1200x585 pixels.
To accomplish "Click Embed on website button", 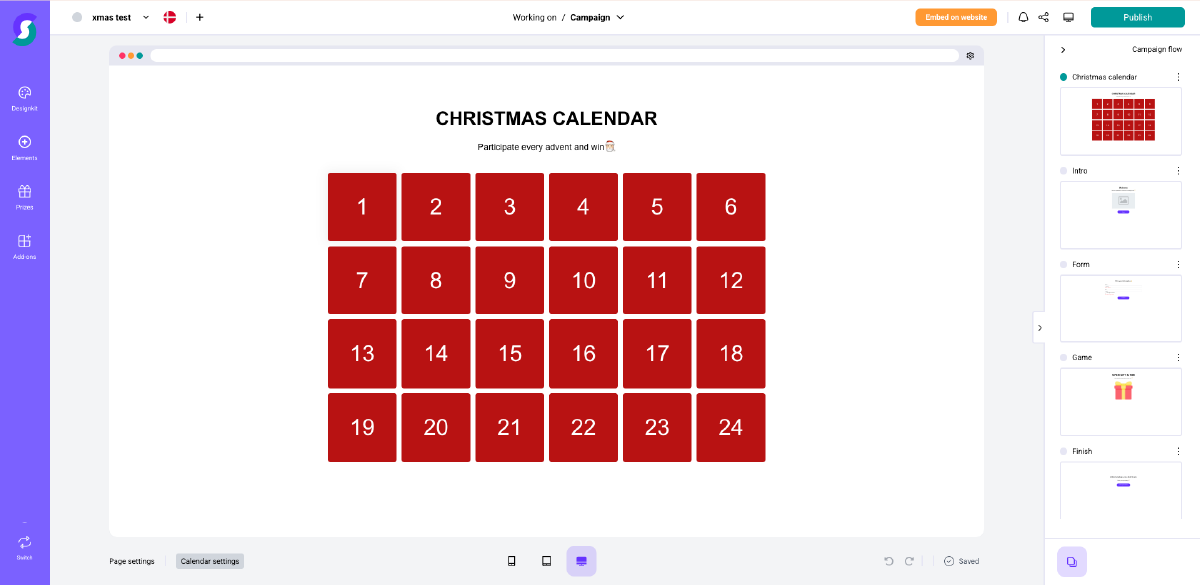I will [956, 17].
